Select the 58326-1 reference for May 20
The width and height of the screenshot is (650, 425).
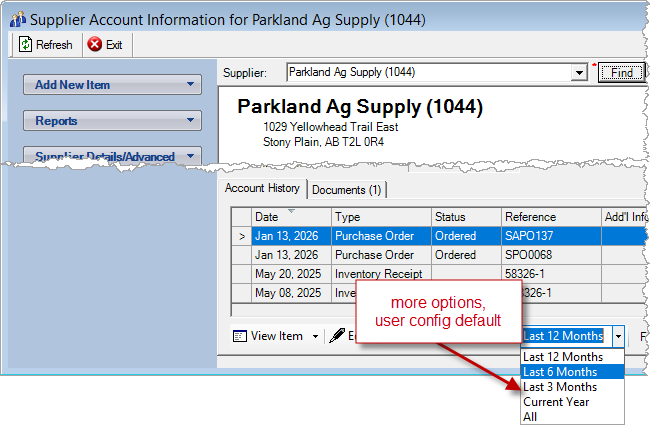[x=551, y=274]
